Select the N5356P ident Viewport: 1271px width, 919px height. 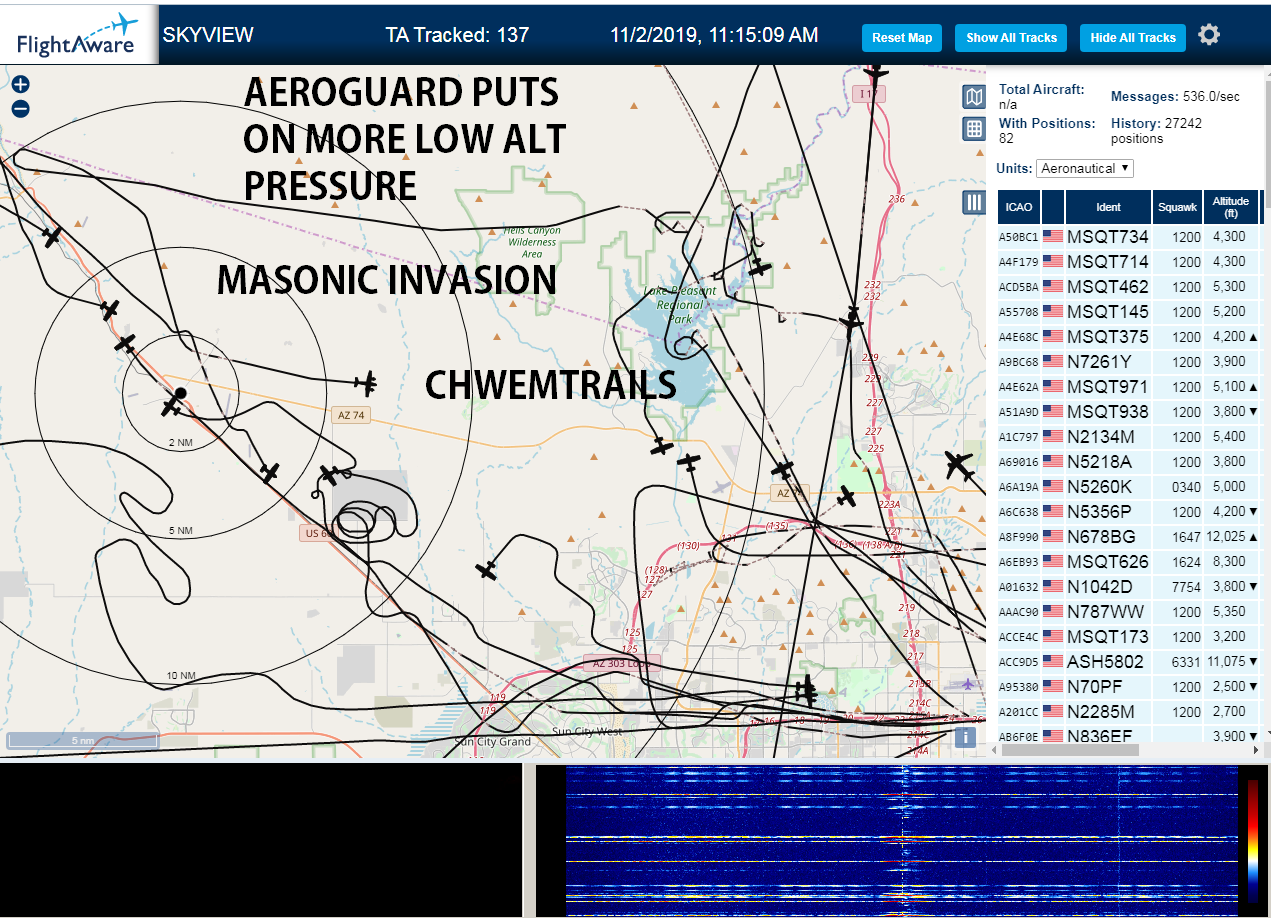[1100, 512]
